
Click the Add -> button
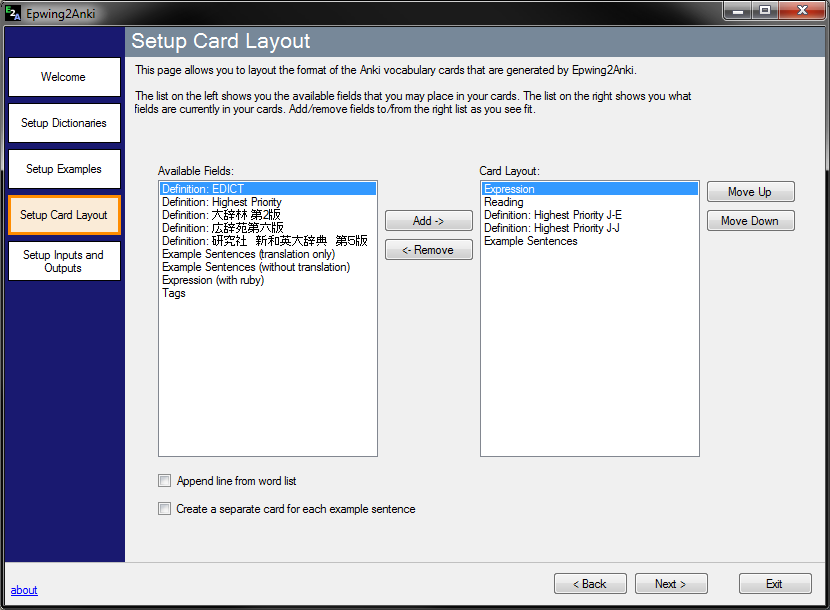428,220
